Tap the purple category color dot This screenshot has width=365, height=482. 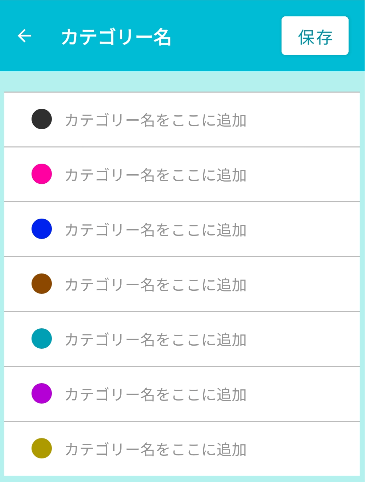point(42,394)
